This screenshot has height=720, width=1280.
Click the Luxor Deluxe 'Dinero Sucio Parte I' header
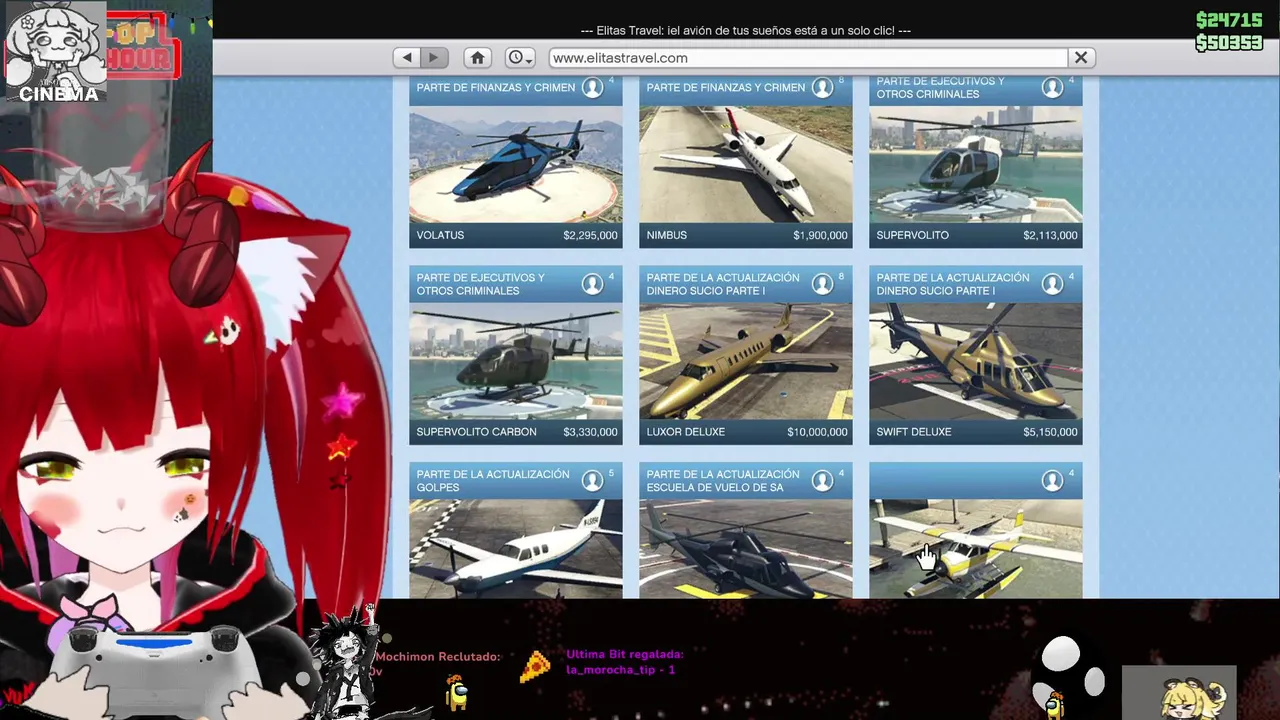tap(723, 284)
